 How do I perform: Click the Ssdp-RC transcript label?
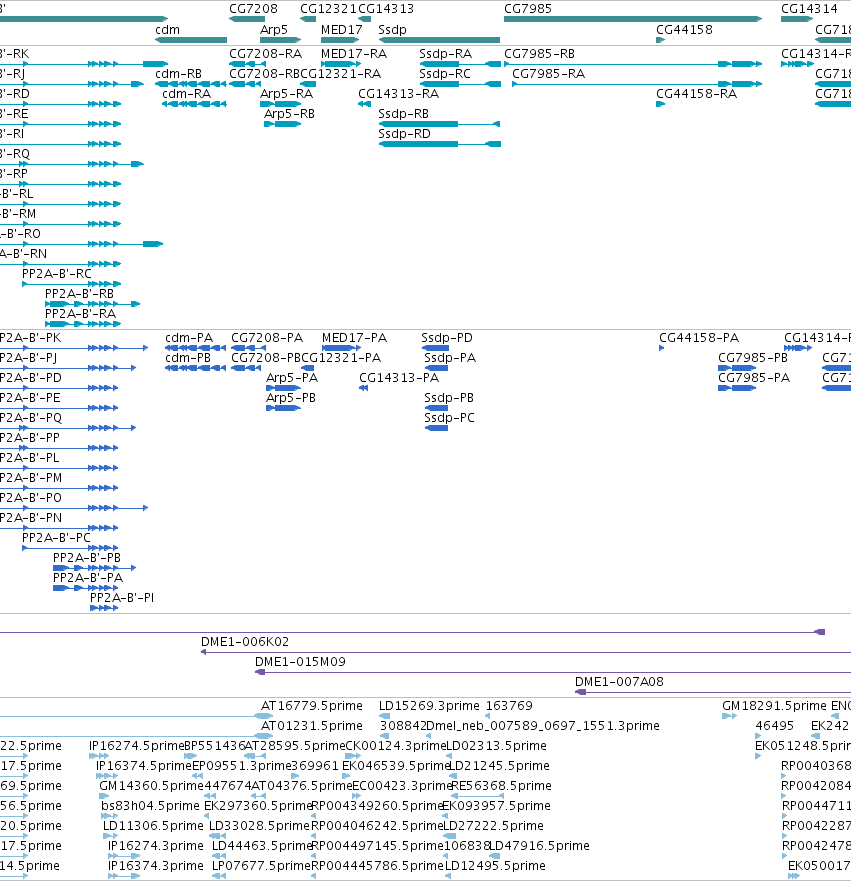click(445, 74)
